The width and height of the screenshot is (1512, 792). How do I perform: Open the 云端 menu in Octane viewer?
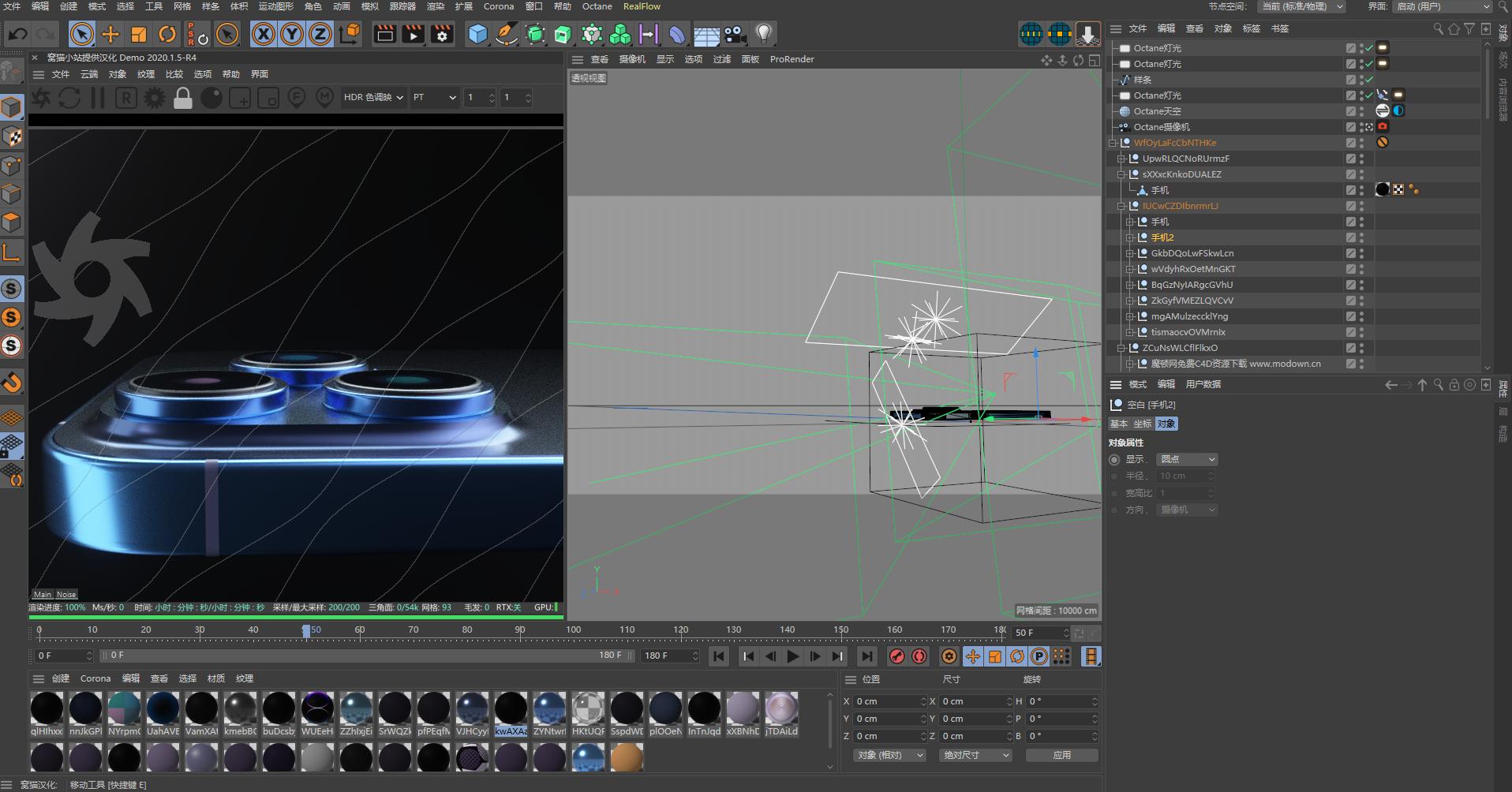[89, 74]
